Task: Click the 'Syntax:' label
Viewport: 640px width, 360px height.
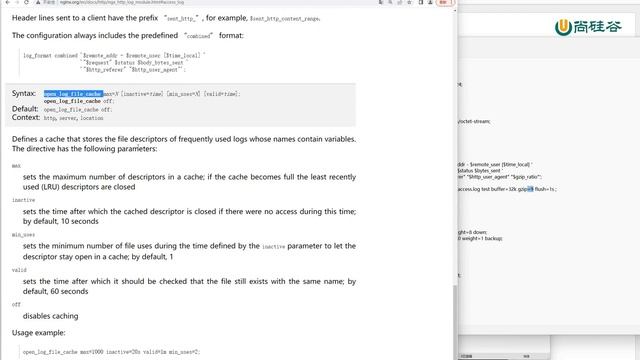Action: (24, 93)
